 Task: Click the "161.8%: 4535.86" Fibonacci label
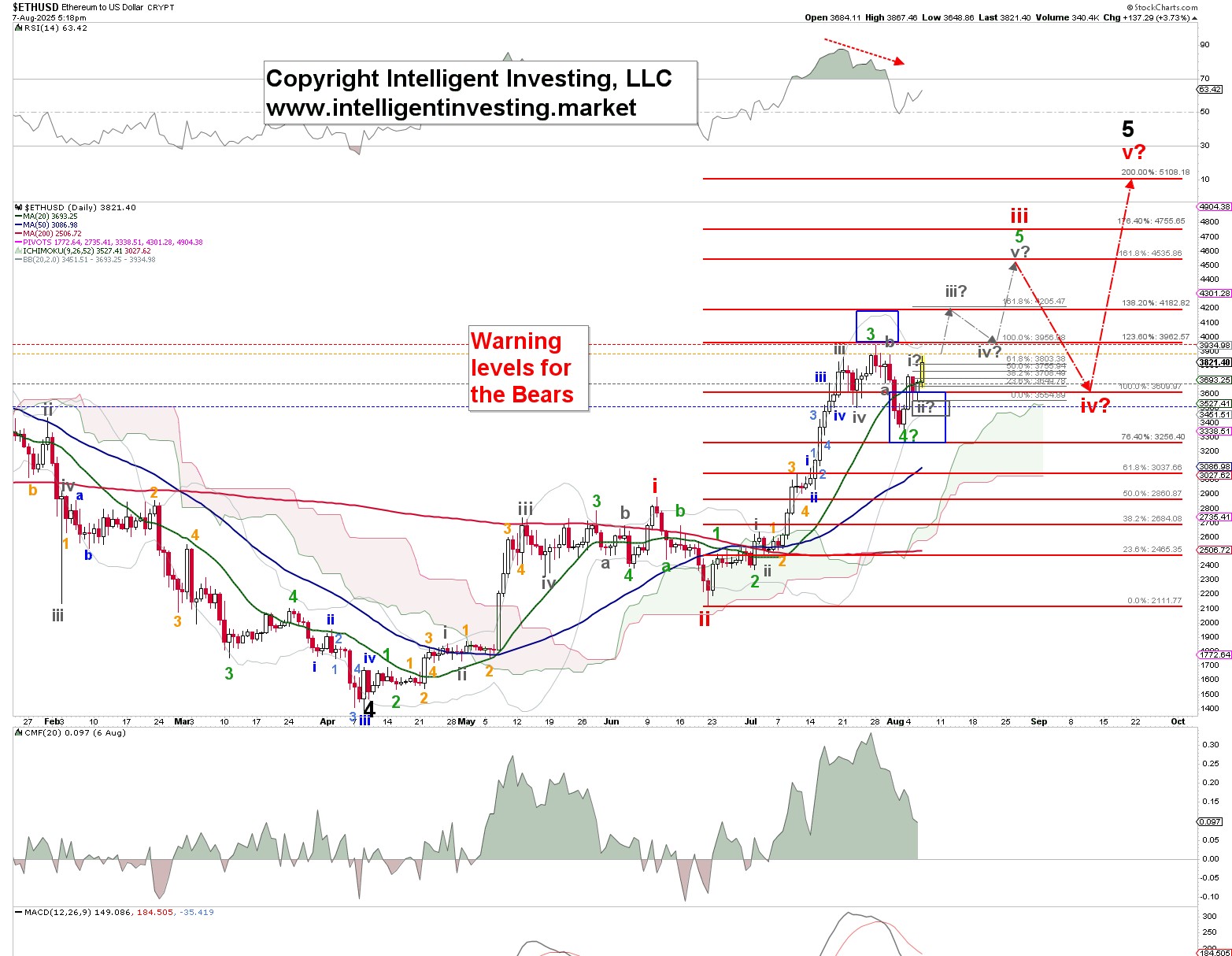pos(1150,254)
